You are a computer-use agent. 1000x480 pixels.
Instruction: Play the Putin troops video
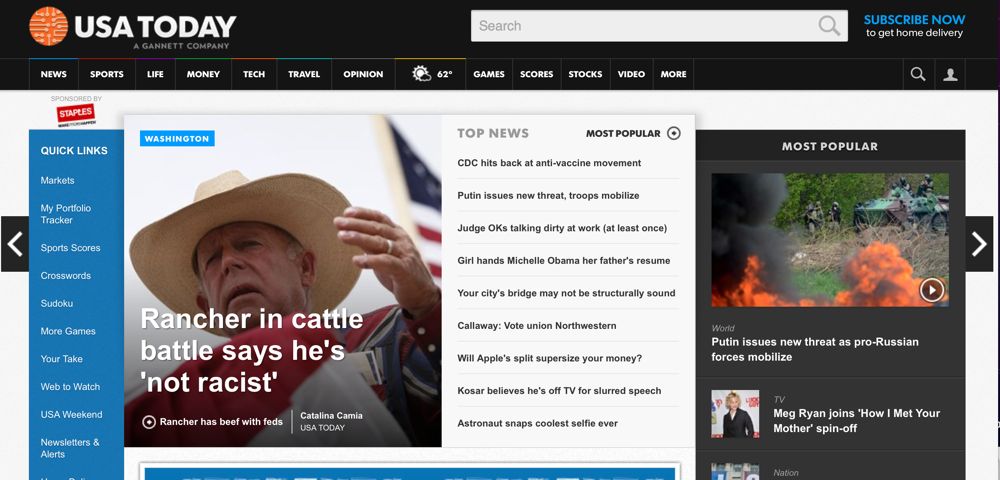[x=931, y=290]
